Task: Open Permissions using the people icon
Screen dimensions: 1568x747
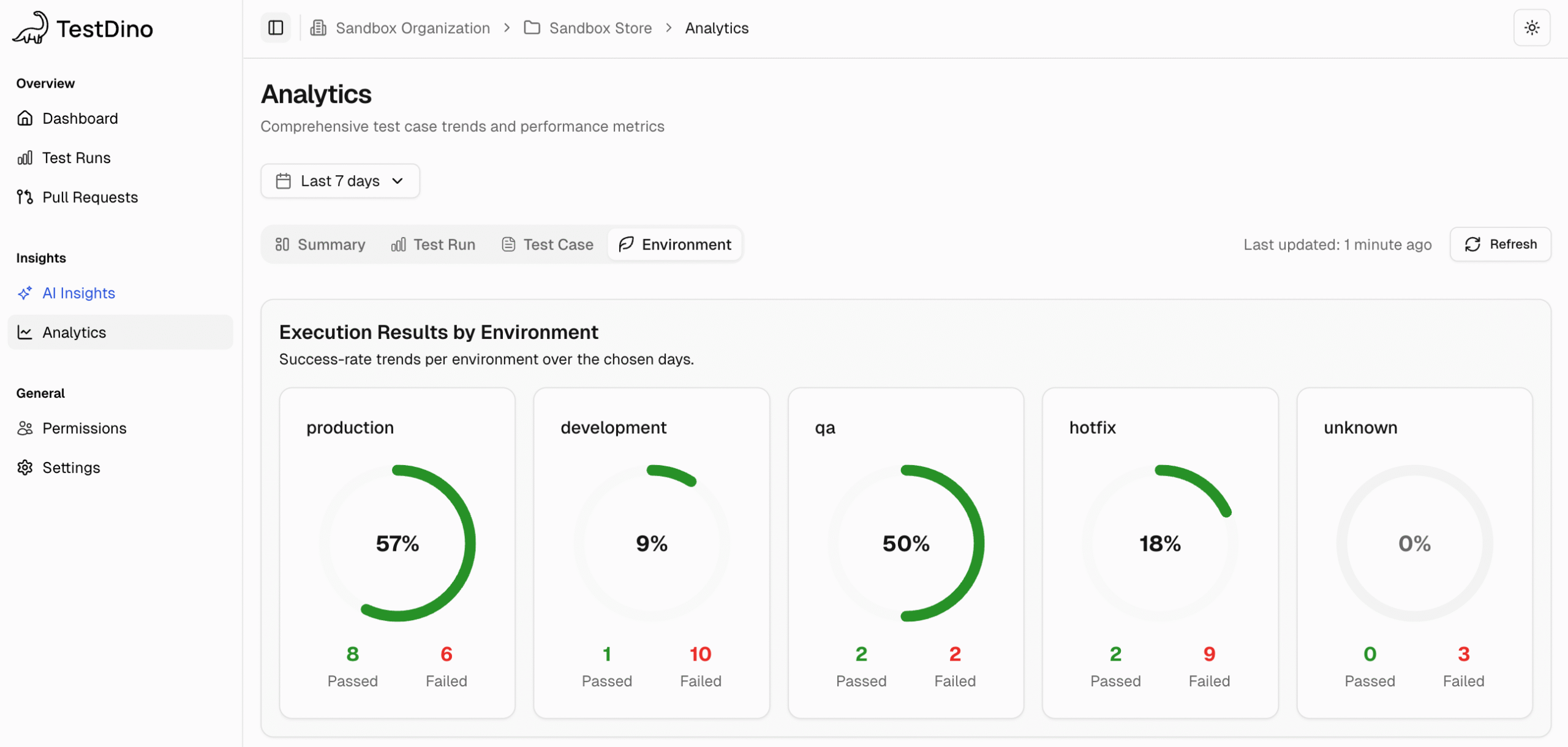Action: (x=25, y=428)
